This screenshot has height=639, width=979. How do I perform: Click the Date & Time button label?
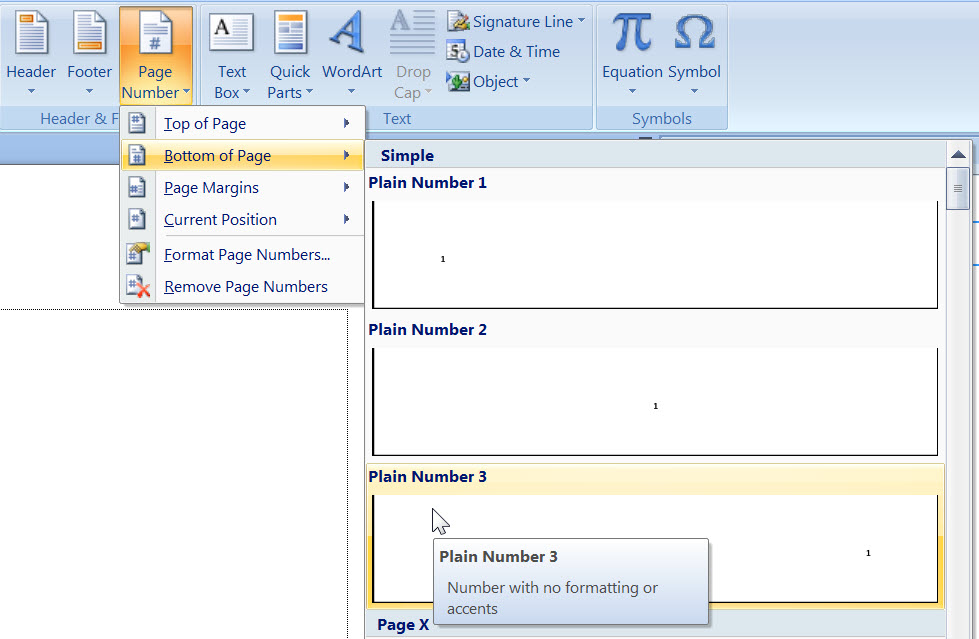point(516,52)
